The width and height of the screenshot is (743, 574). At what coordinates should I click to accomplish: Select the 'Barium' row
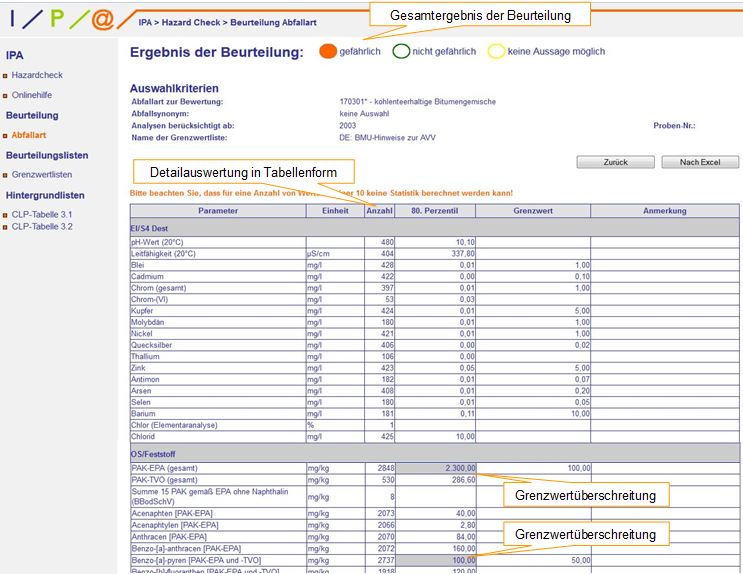[435, 413]
